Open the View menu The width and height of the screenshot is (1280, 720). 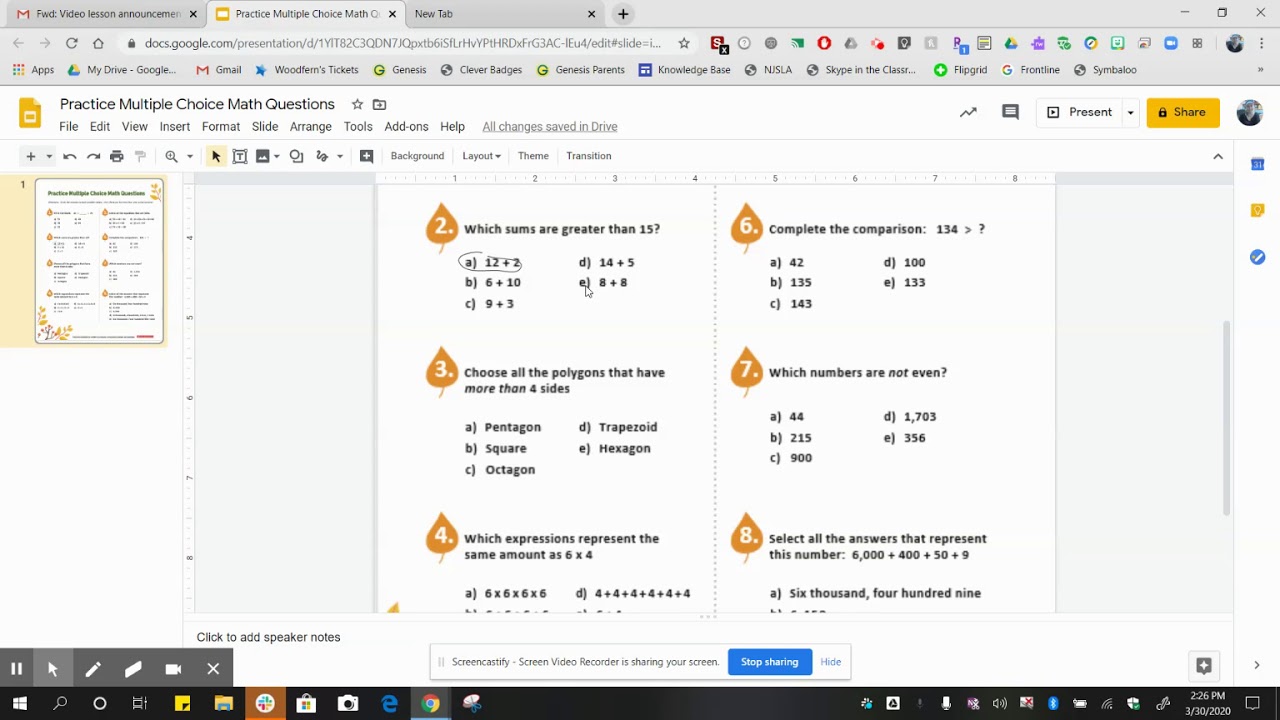coord(135,127)
